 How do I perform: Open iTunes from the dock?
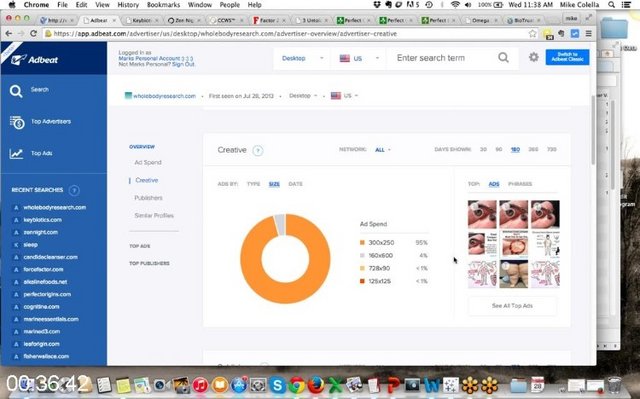point(200,385)
